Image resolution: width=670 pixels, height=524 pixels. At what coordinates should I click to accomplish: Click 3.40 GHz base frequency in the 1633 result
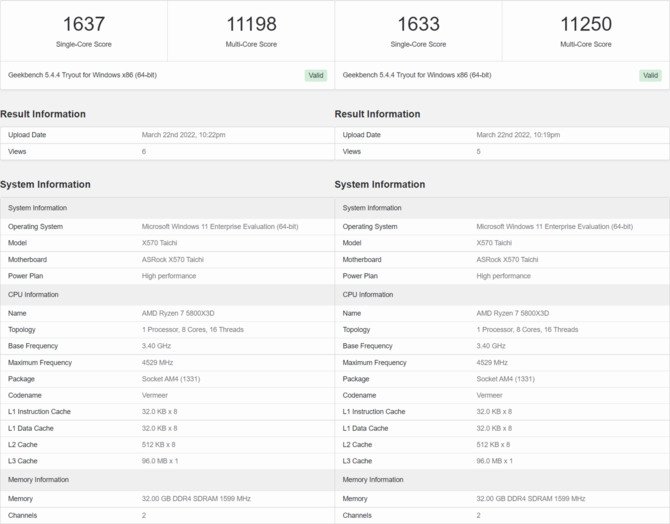[491, 346]
